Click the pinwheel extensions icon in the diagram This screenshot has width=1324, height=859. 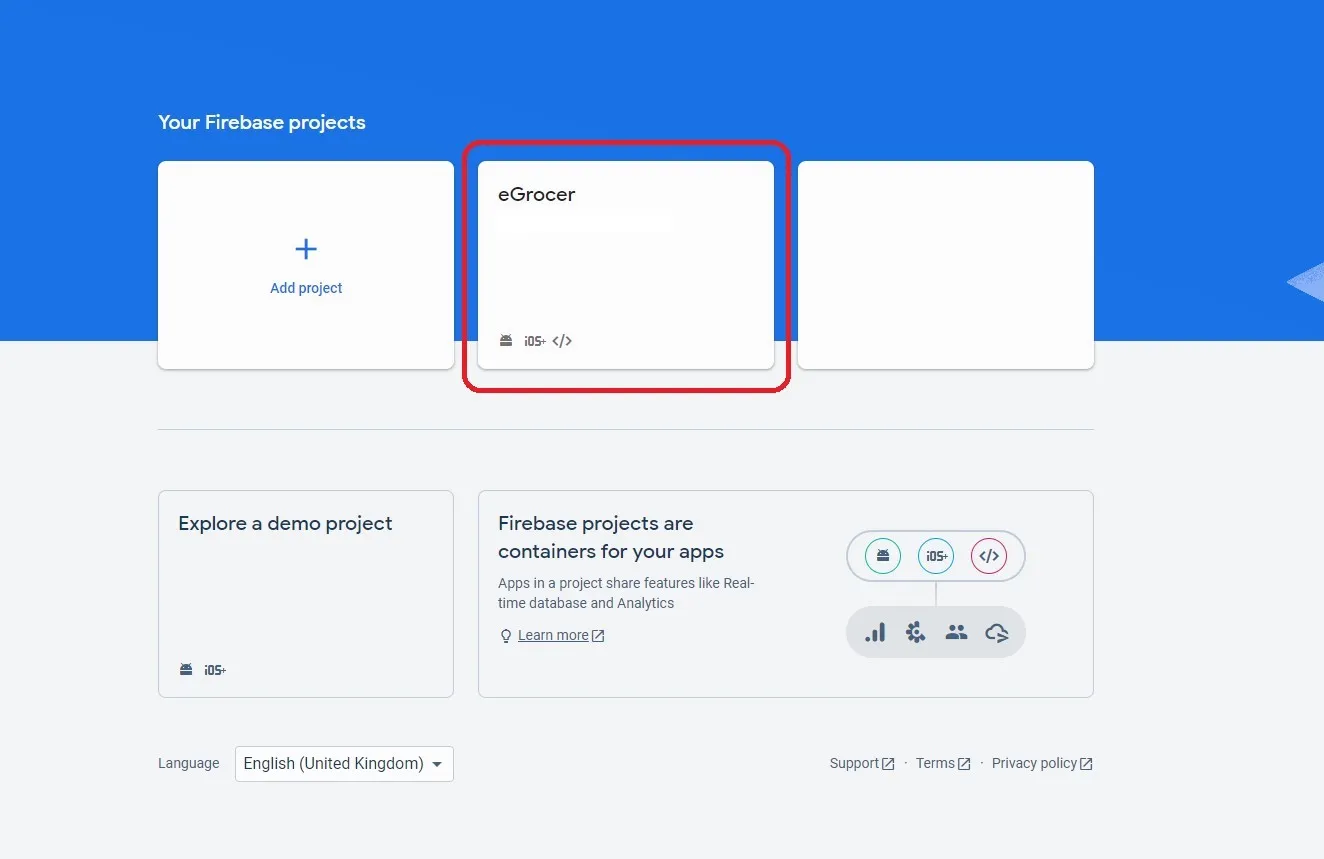pyautogui.click(x=915, y=632)
